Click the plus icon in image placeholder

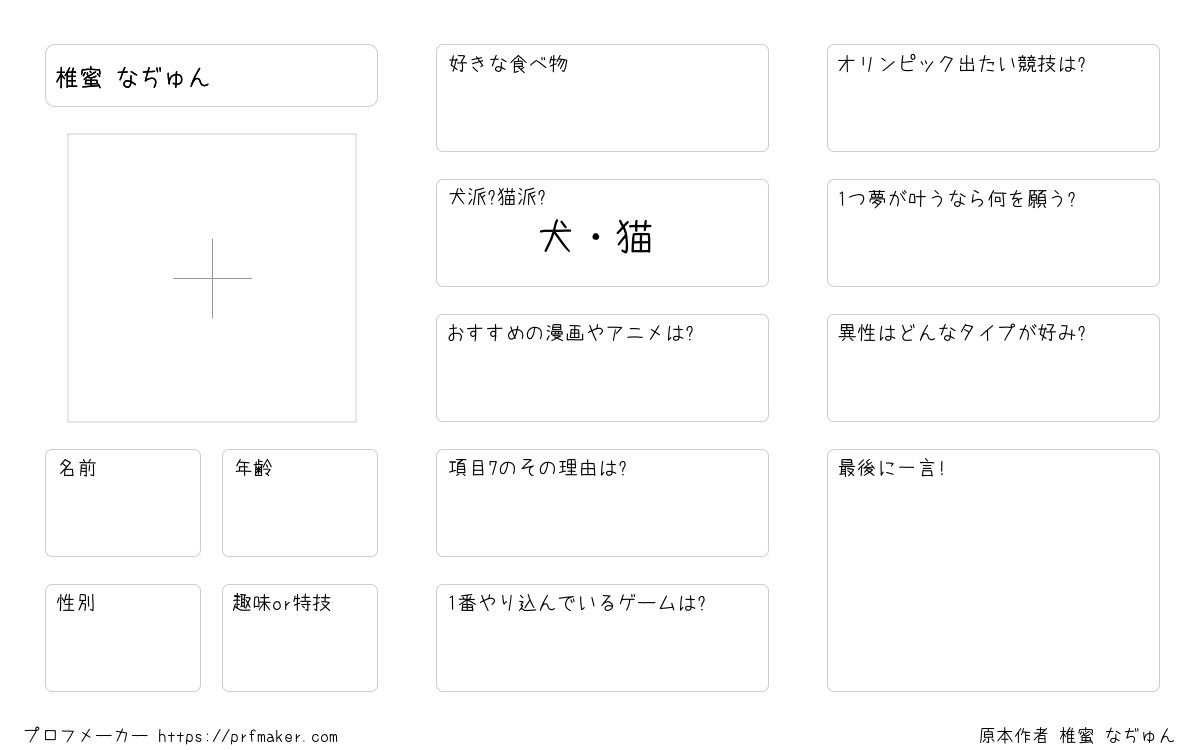click(x=212, y=278)
